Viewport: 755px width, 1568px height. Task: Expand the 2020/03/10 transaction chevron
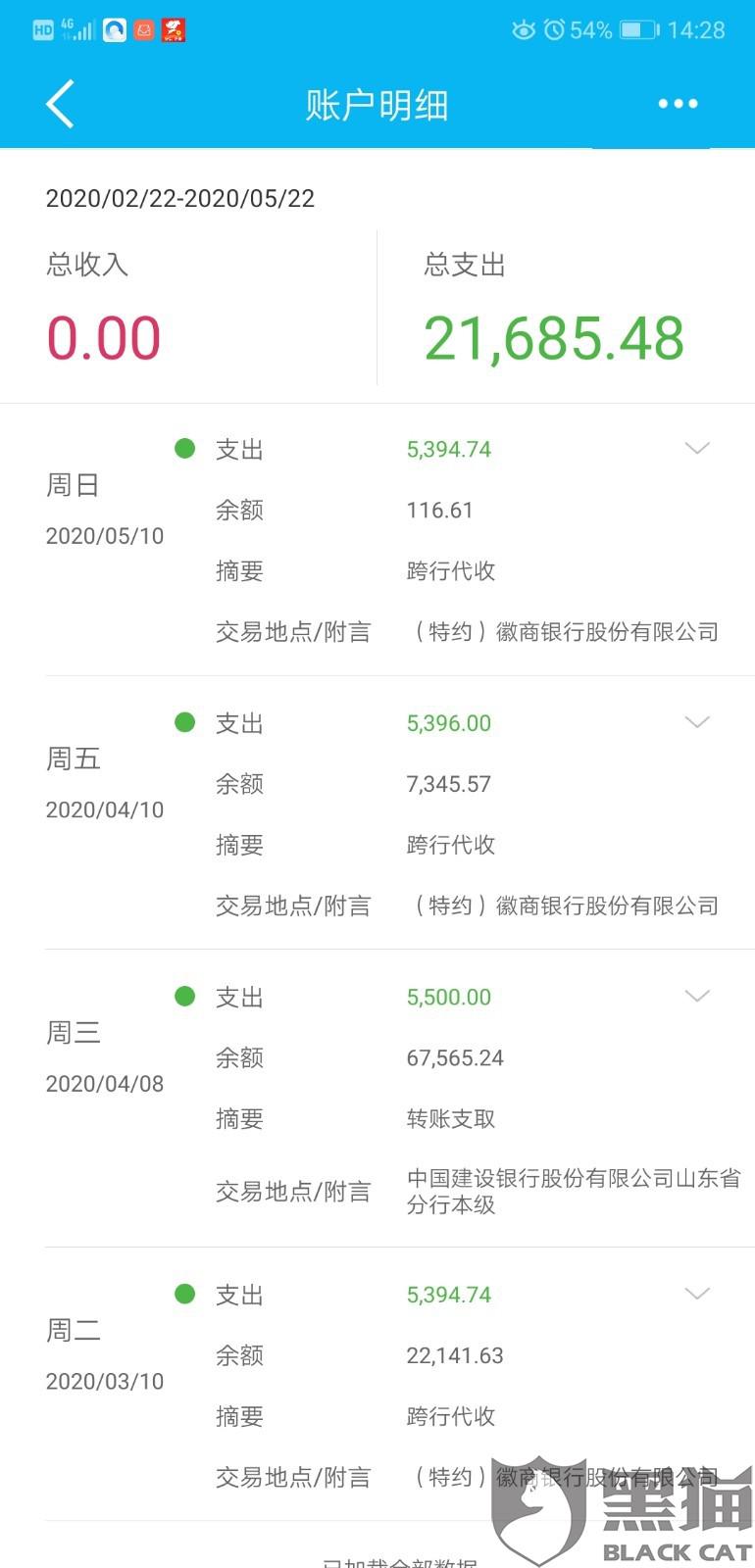click(696, 1294)
